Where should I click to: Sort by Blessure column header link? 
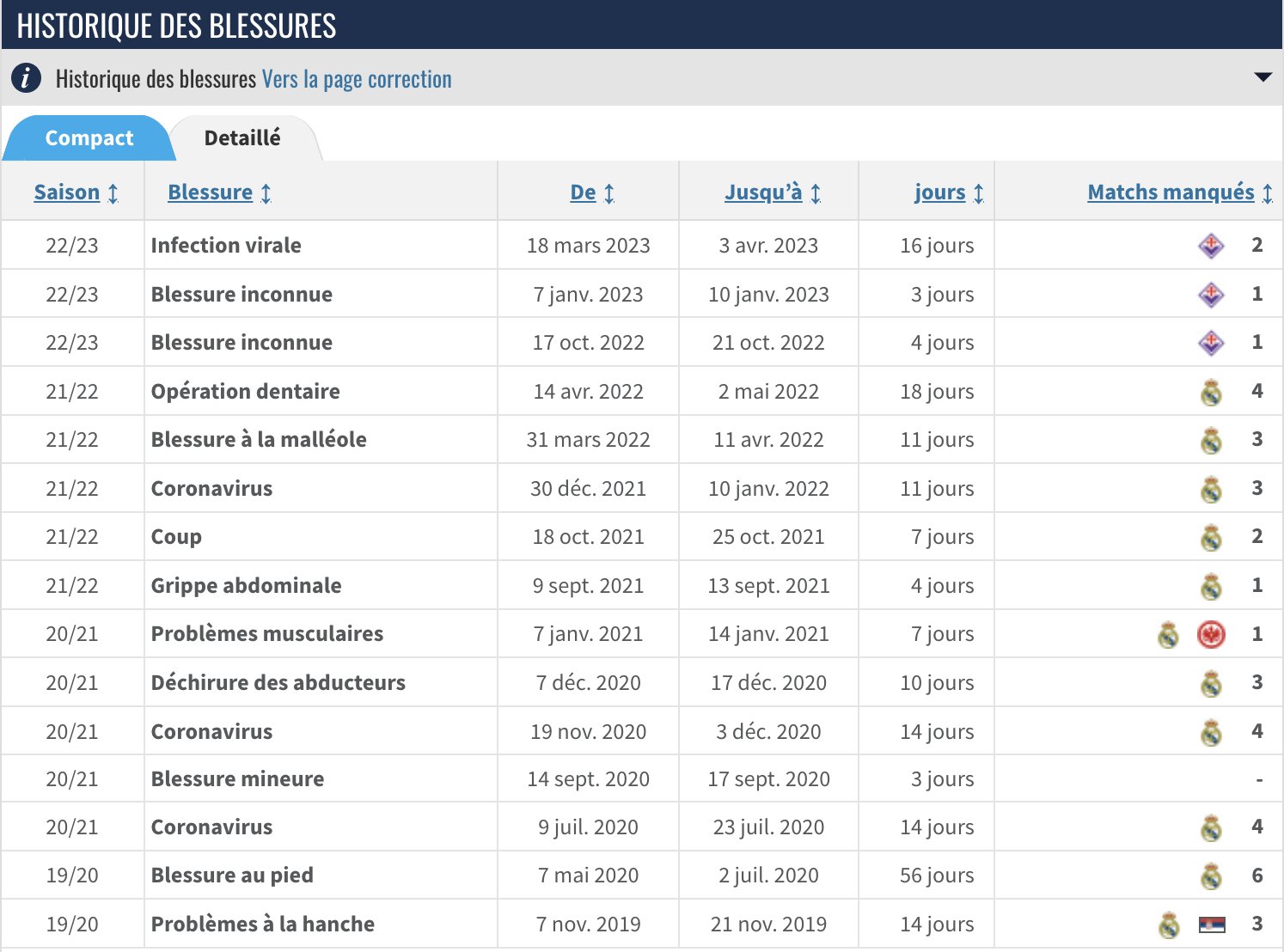point(211,192)
